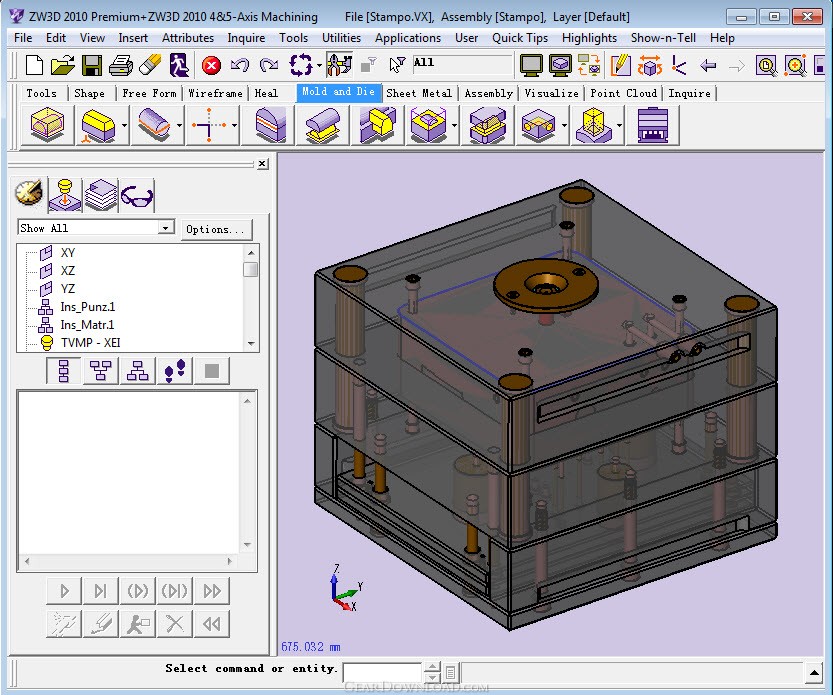The width and height of the screenshot is (833, 695).
Task: Click the pick filter cursor icon
Action: [397, 65]
